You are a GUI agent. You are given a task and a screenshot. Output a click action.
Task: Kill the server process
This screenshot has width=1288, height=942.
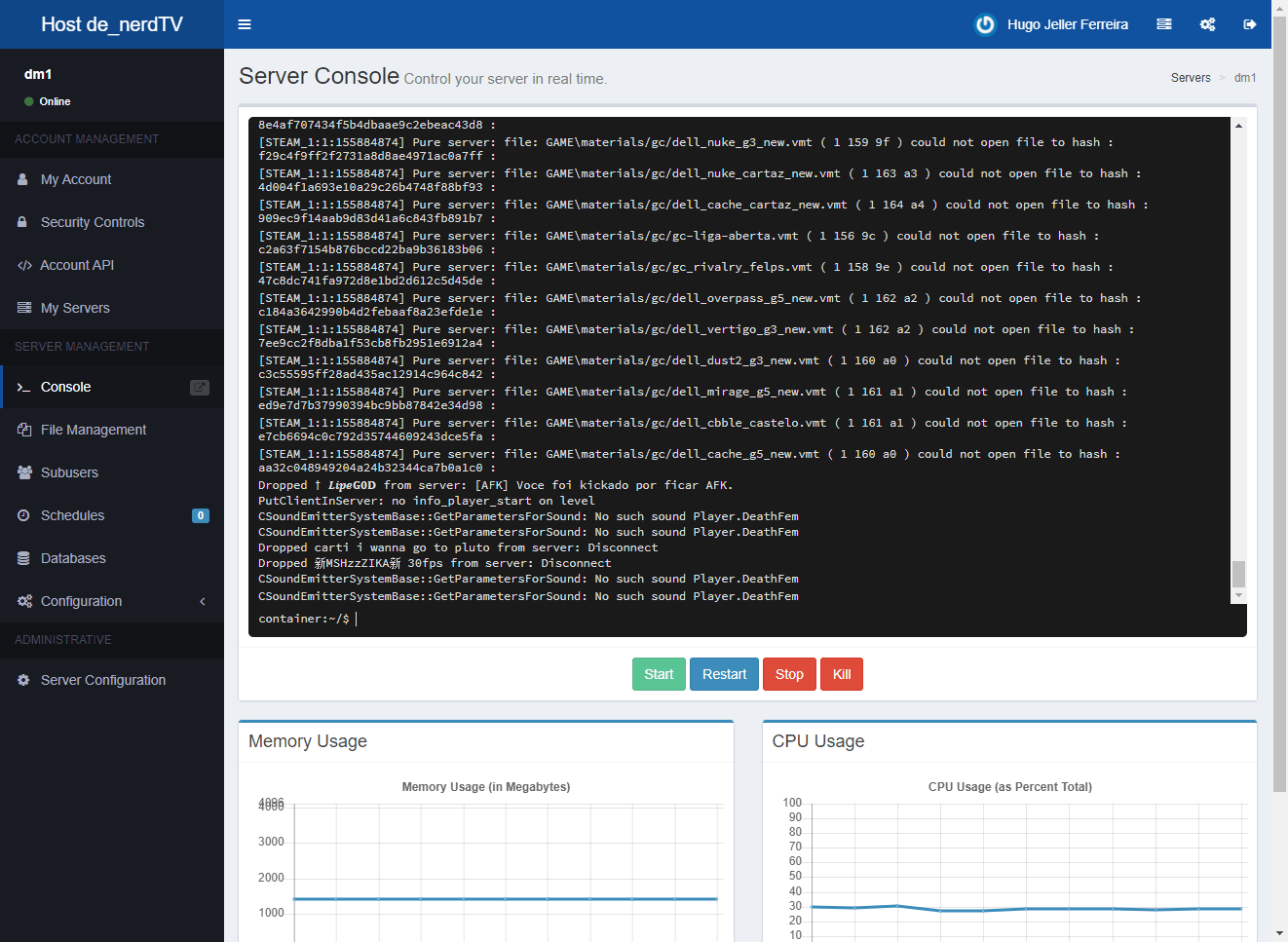coord(842,674)
